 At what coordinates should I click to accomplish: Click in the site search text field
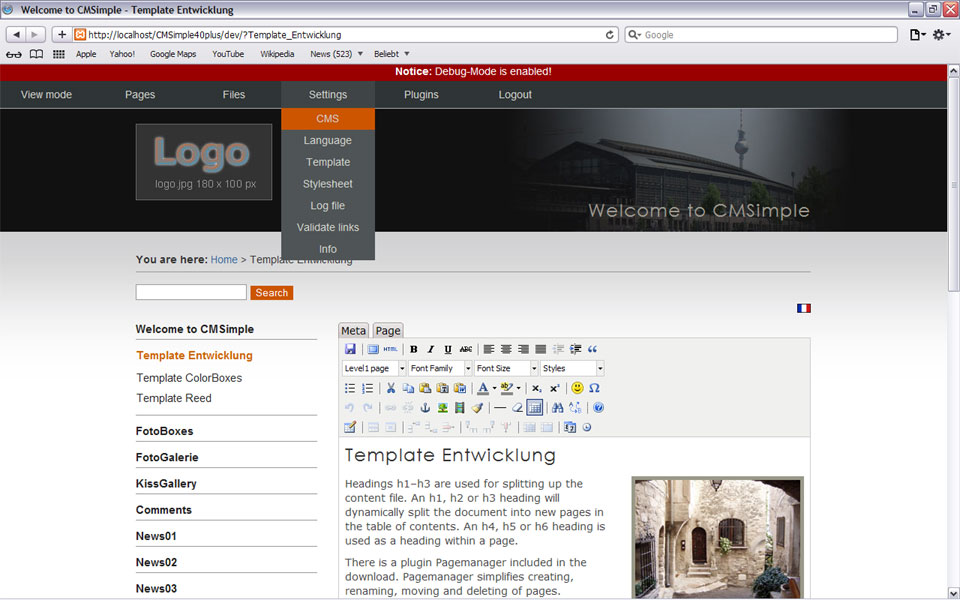pos(191,292)
